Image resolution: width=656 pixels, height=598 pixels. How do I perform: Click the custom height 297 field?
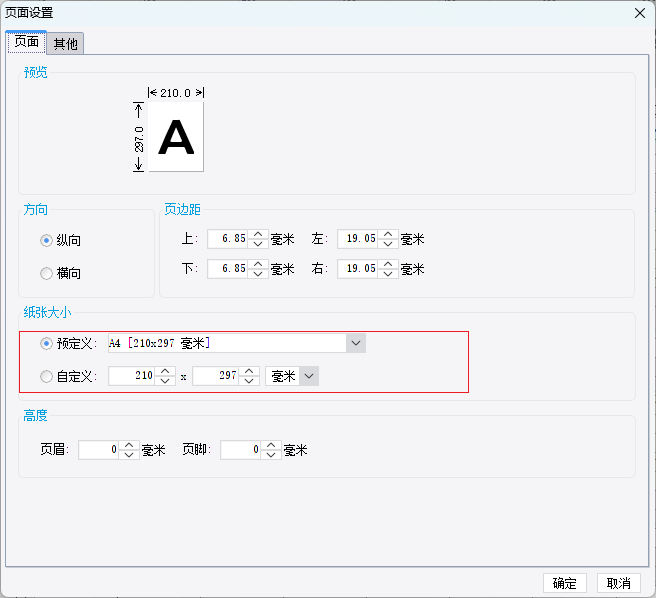click(216, 376)
